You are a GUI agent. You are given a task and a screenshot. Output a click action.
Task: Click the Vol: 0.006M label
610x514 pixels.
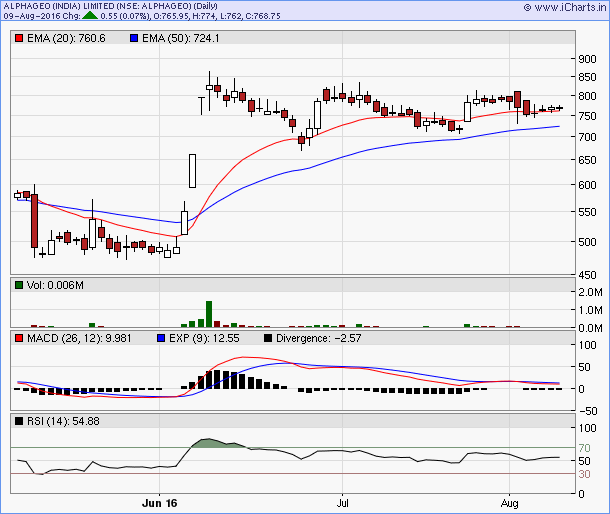pos(55,285)
